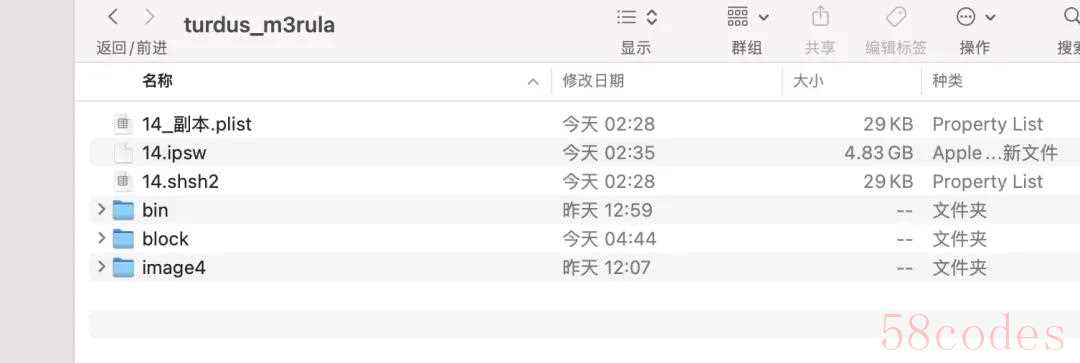The image size is (1080, 363).
Task: Select the image4 folder icon
Action: pos(123,267)
